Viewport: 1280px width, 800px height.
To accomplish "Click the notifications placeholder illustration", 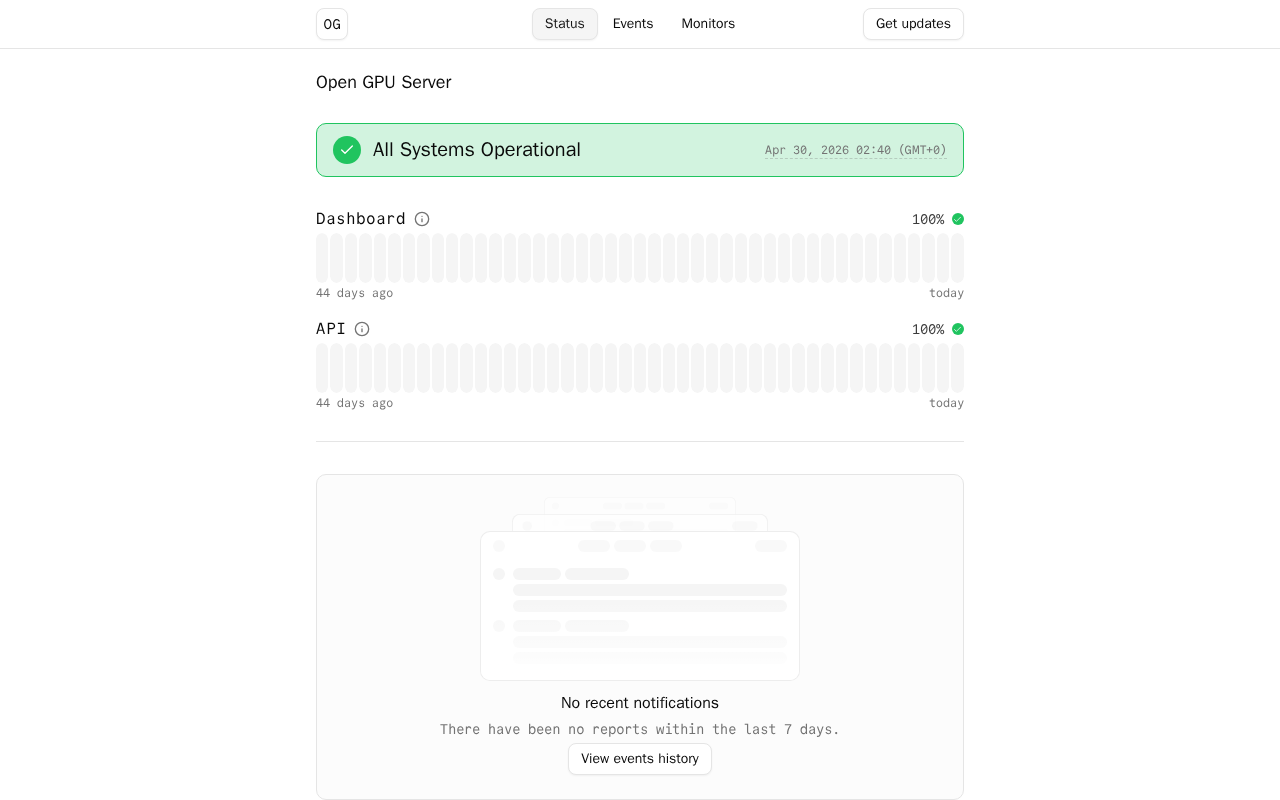I will click(640, 589).
